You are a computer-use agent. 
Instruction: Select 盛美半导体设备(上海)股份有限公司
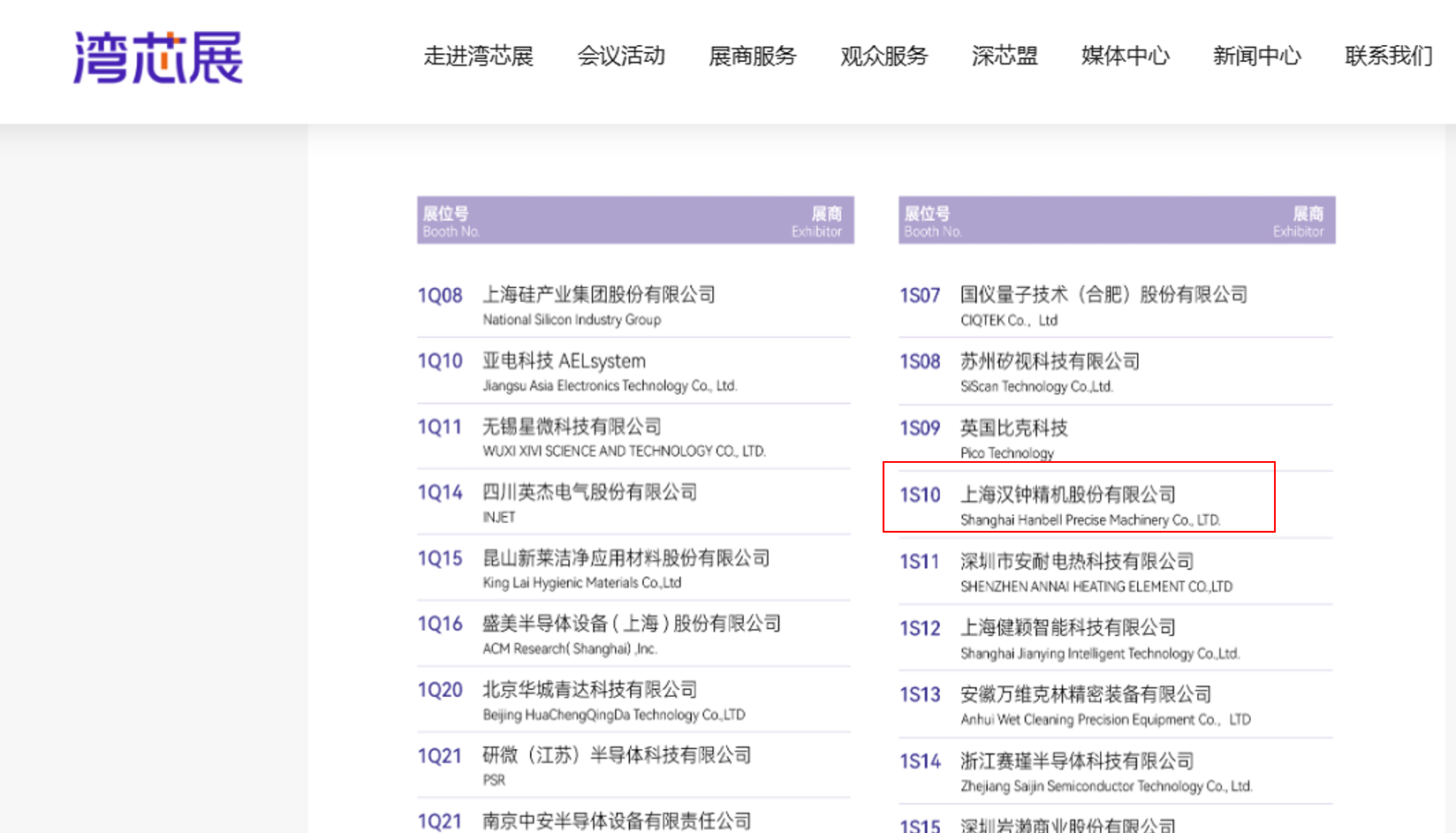coord(632,624)
